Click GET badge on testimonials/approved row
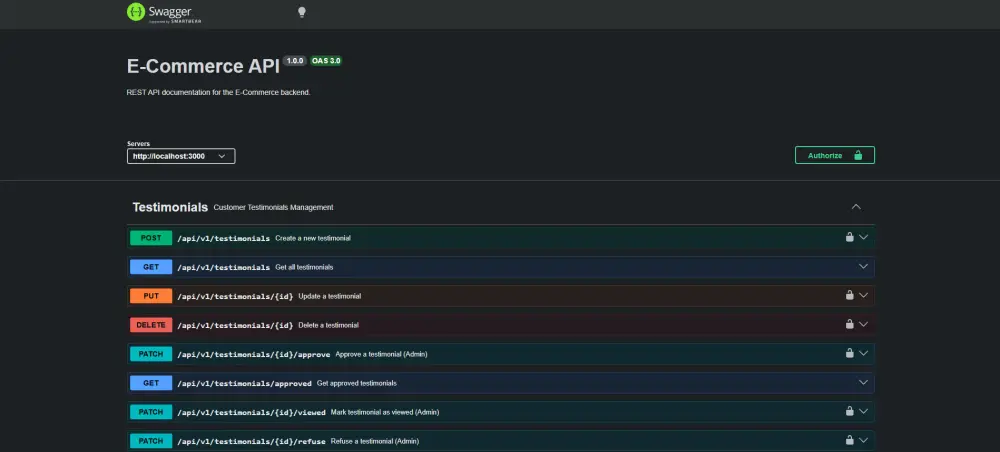1000x452 pixels. pos(151,383)
